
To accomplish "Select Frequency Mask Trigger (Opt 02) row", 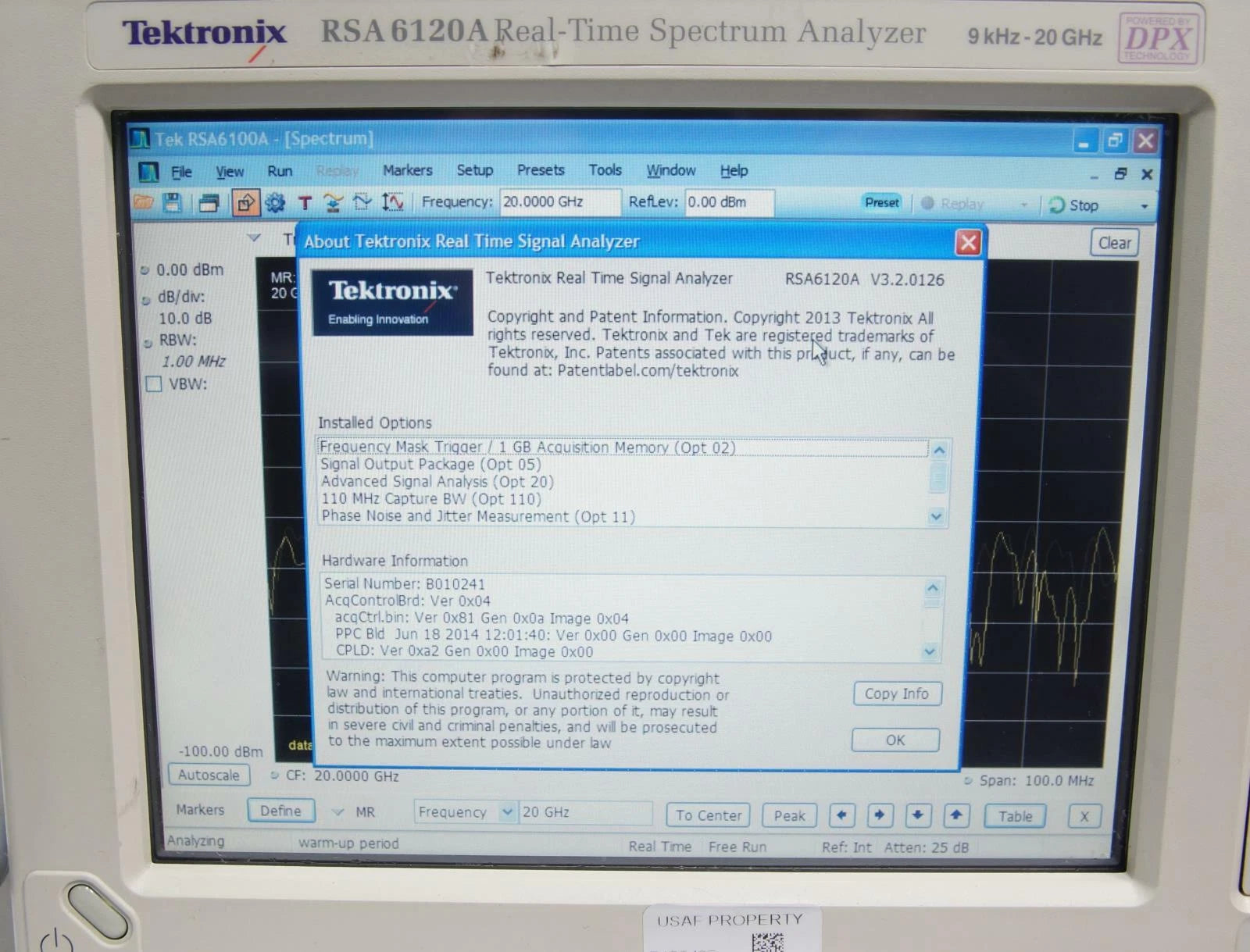I will (623, 447).
